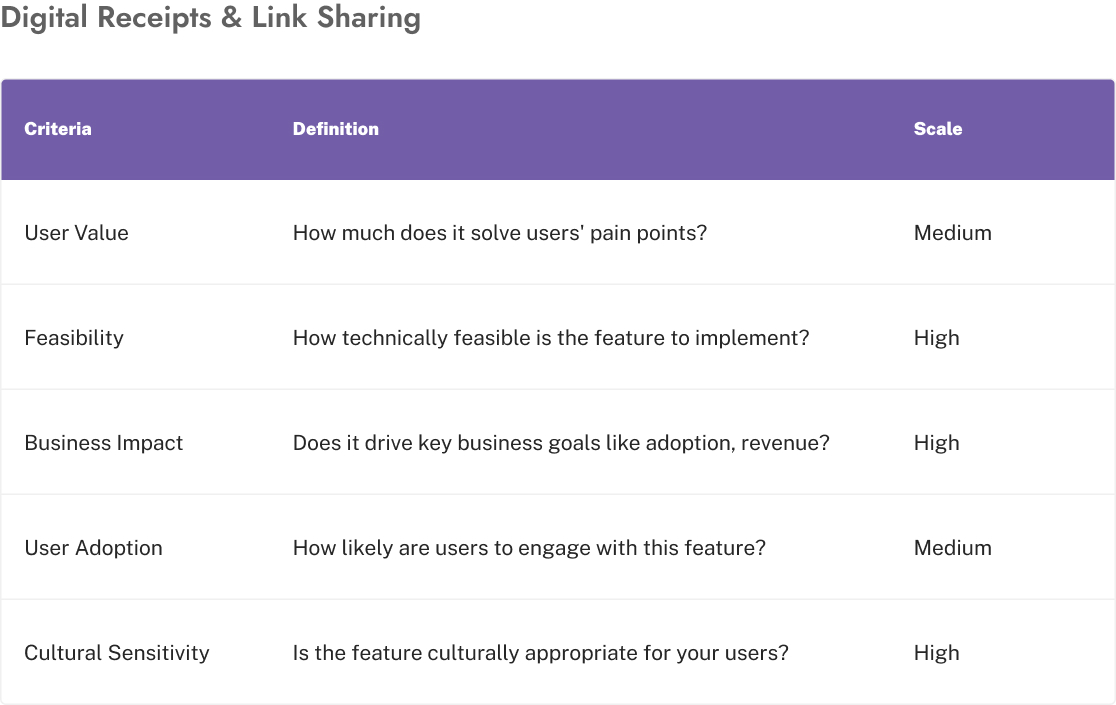Click the Digital Receipts & Link Sharing heading
This screenshot has height=705, width=1116.
[x=211, y=19]
